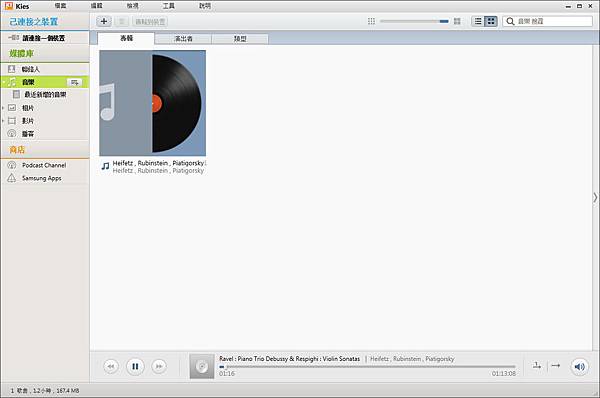
Task: Click the album title Heifetz, Rubinstein, Piatigorsky
Action: click(159, 163)
